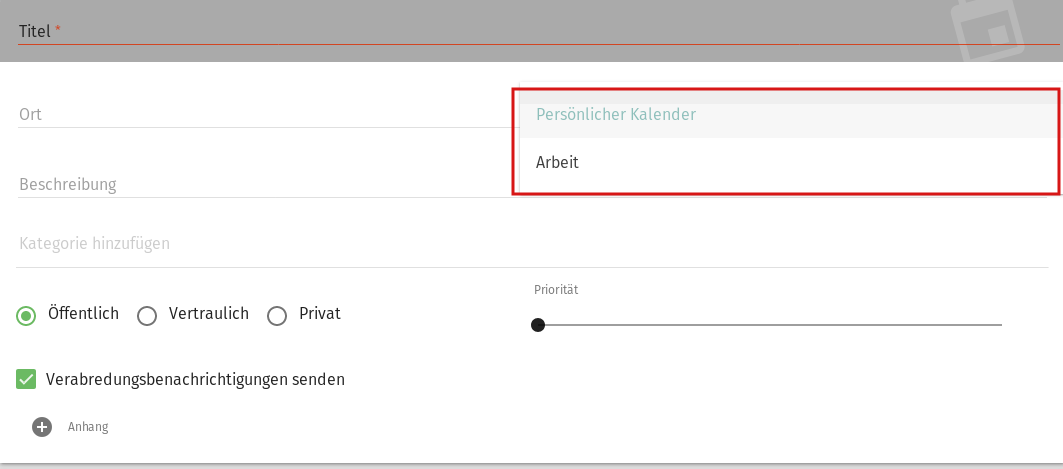Click the red asterisk beside Titel

(58, 29)
